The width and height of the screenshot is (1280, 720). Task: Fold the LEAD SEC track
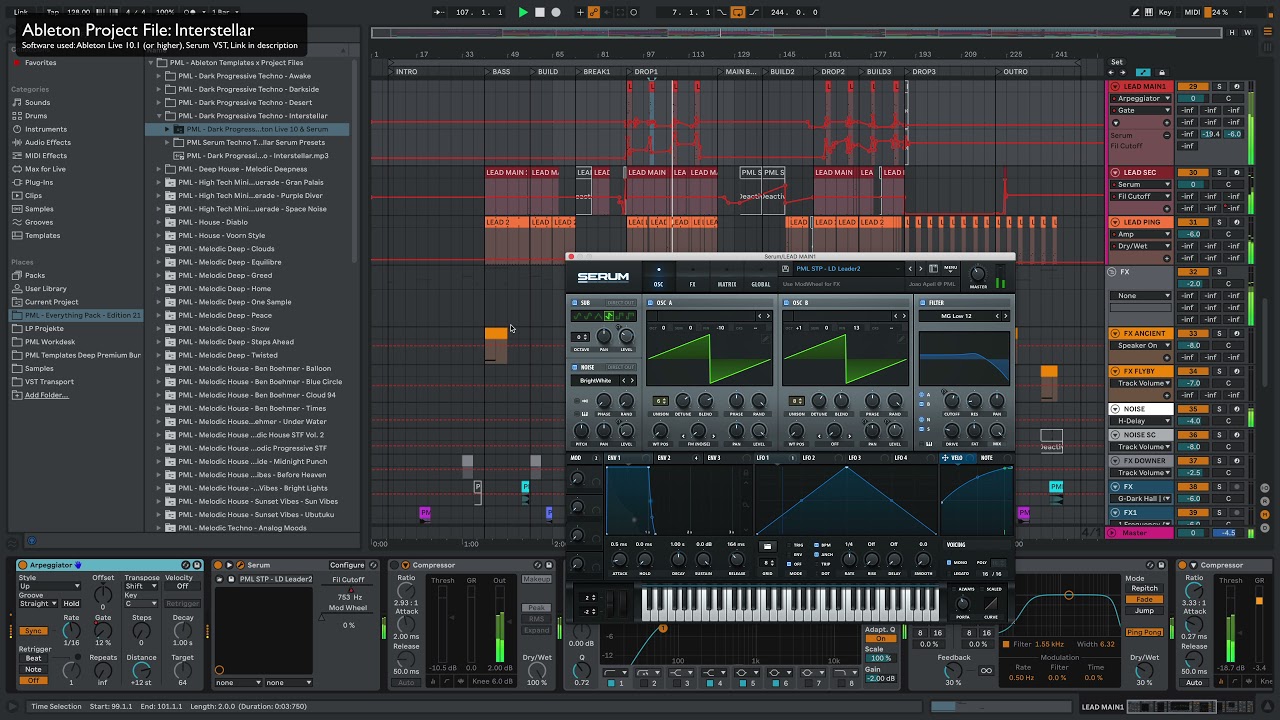(1115, 172)
